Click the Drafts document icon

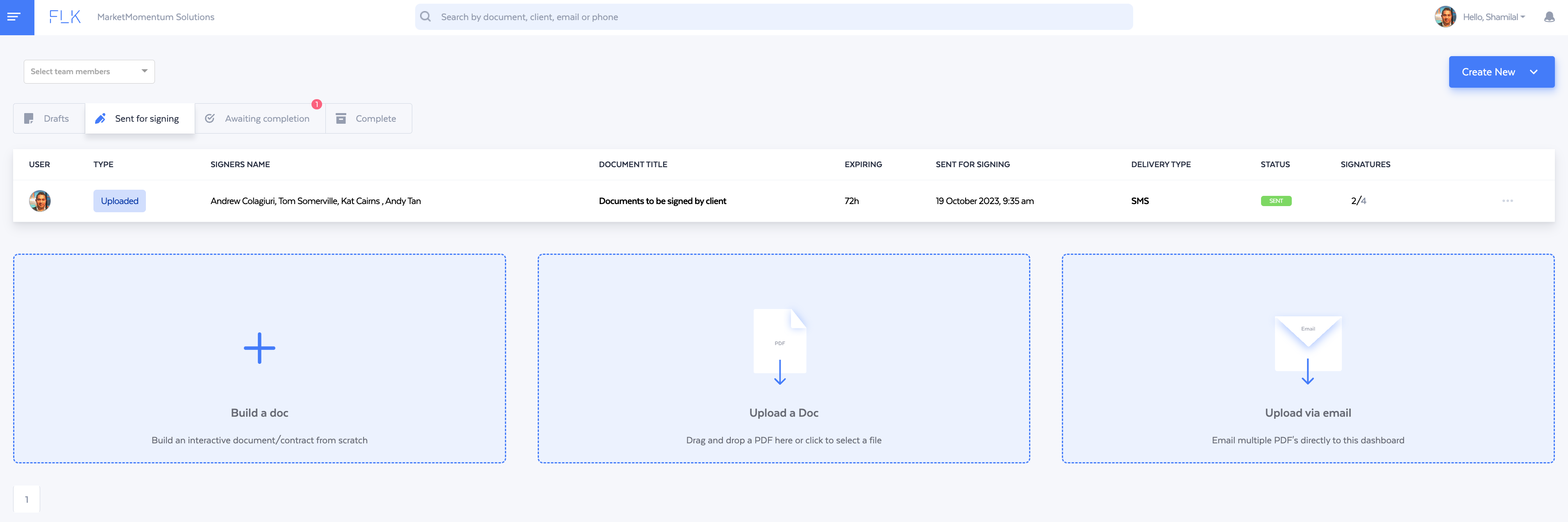[29, 118]
